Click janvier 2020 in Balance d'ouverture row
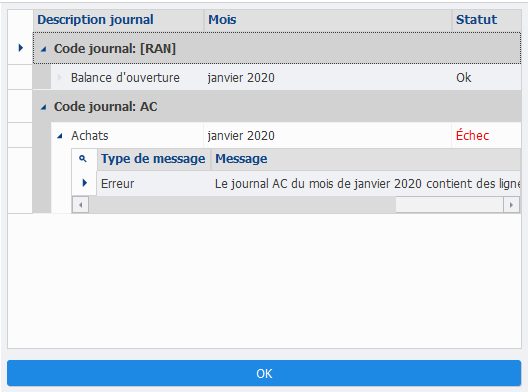The height and width of the screenshot is (392, 528). click(x=241, y=78)
